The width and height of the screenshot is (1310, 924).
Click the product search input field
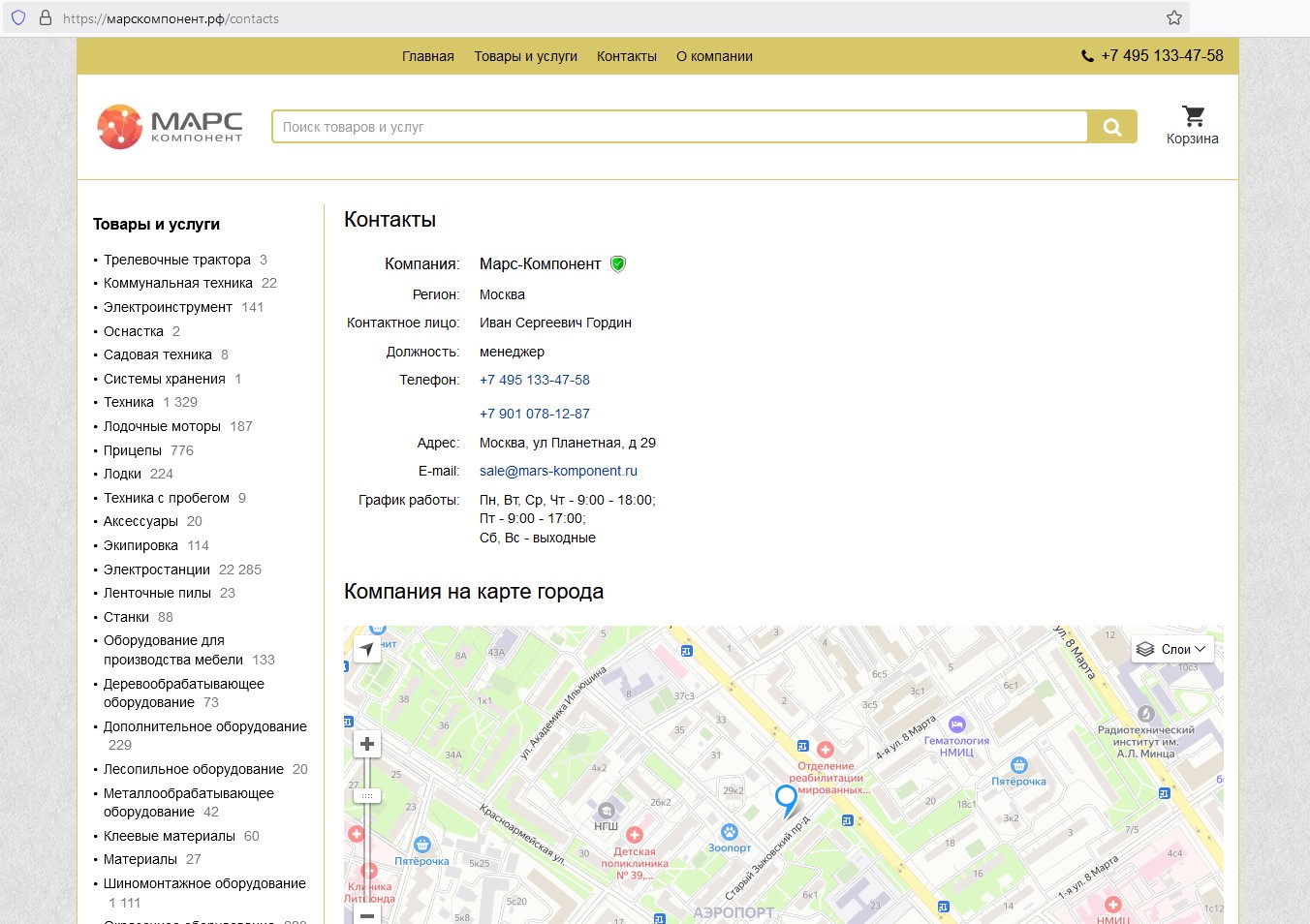pos(678,127)
